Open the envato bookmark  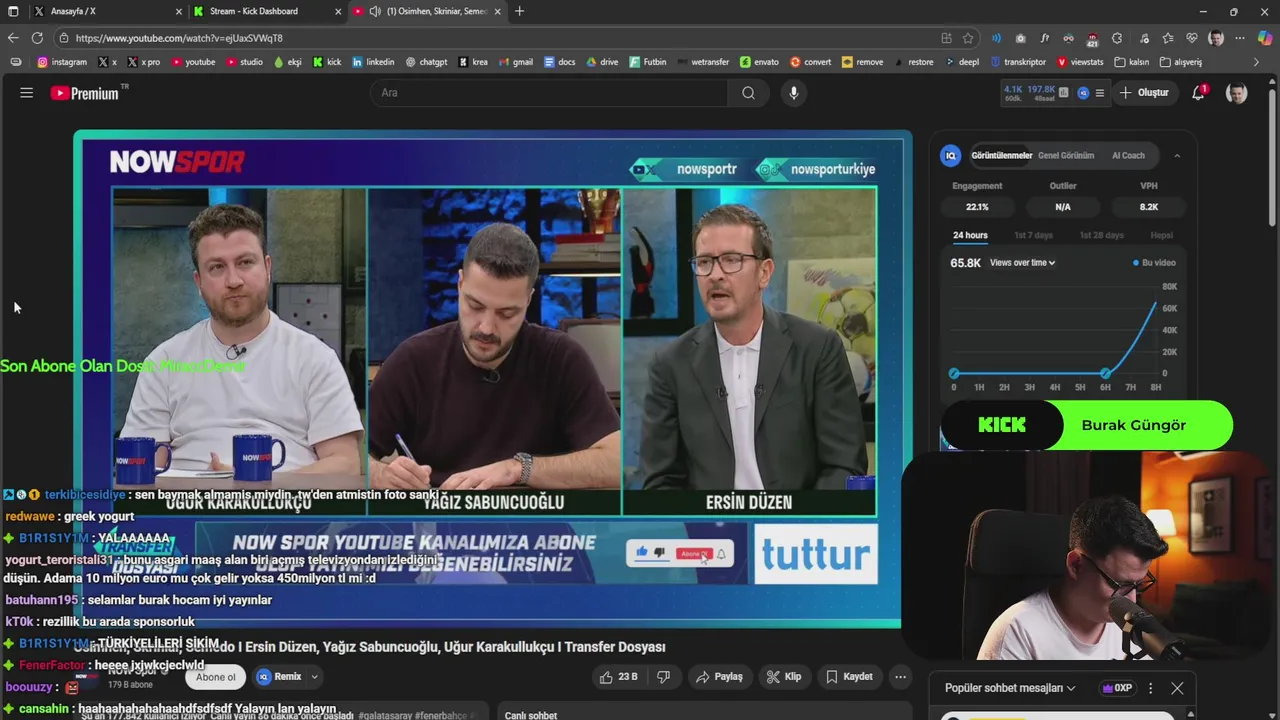(759, 62)
